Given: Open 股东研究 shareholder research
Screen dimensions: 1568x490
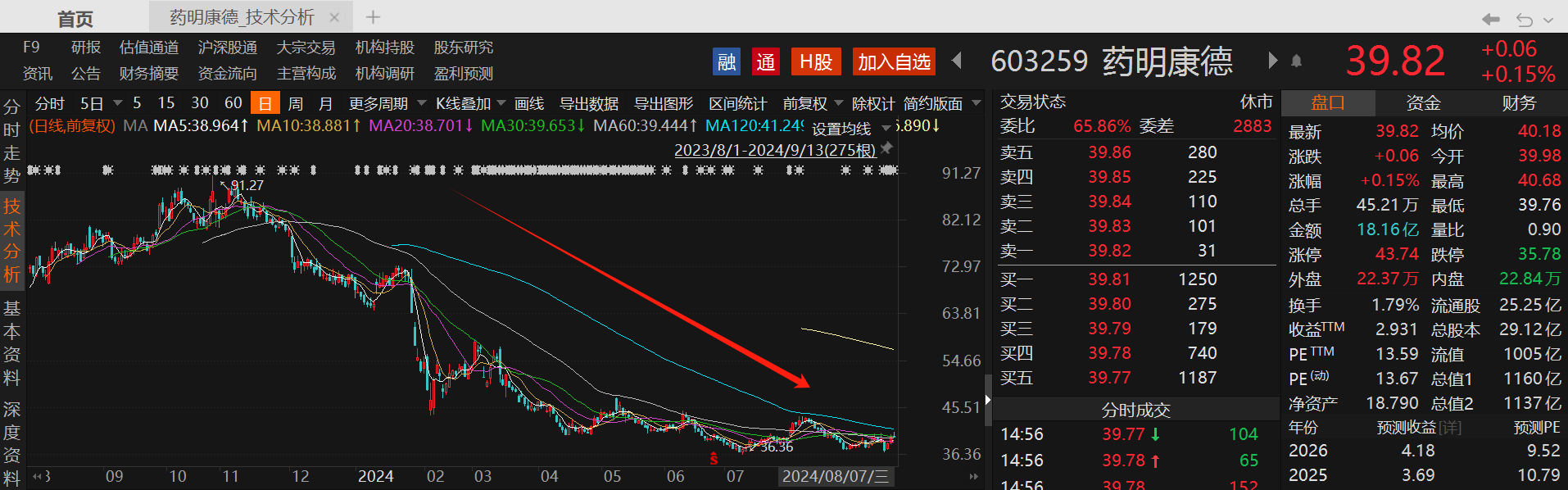Looking at the screenshot, I should (464, 48).
